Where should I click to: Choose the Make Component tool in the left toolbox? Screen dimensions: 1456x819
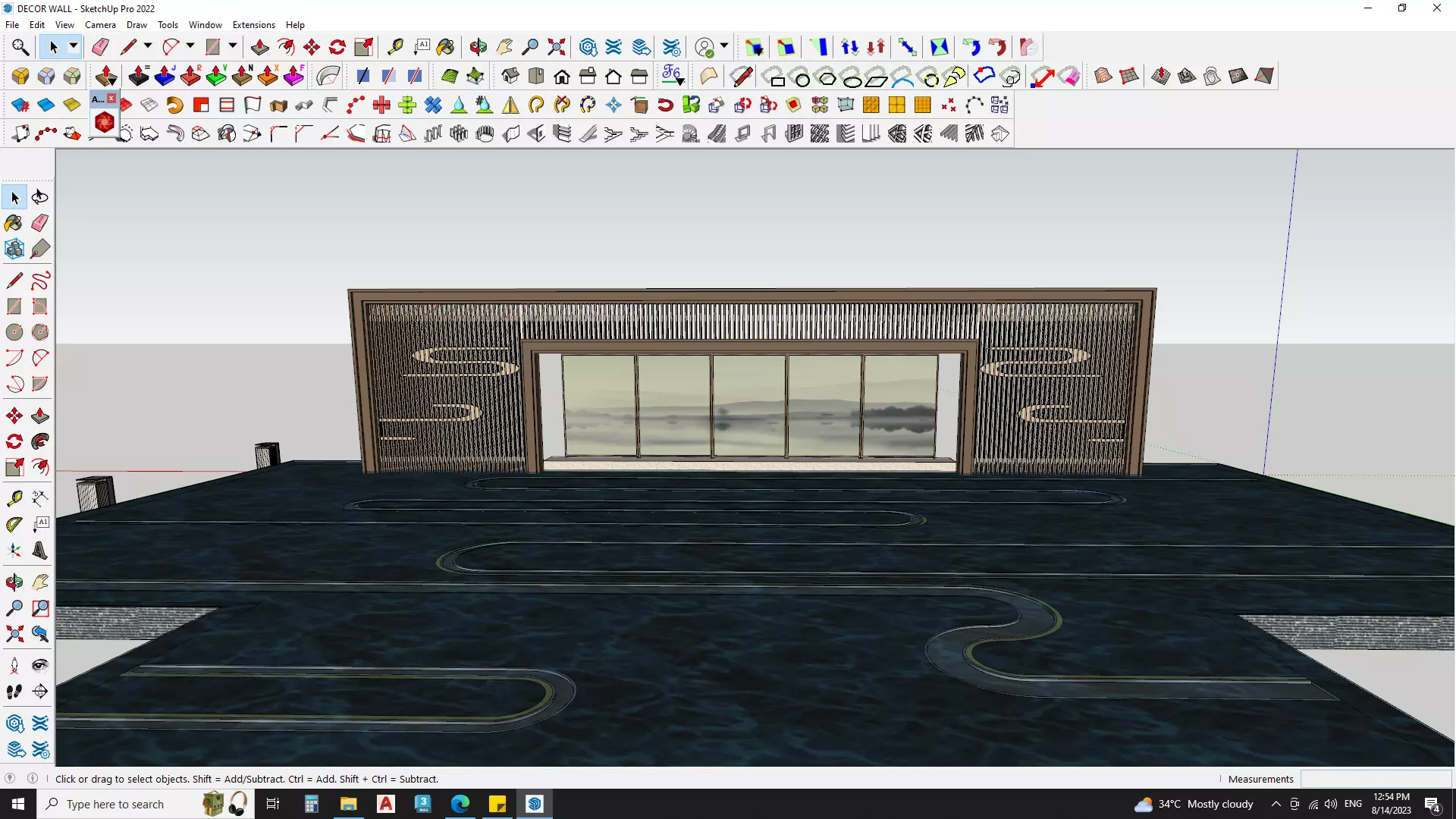point(14,249)
